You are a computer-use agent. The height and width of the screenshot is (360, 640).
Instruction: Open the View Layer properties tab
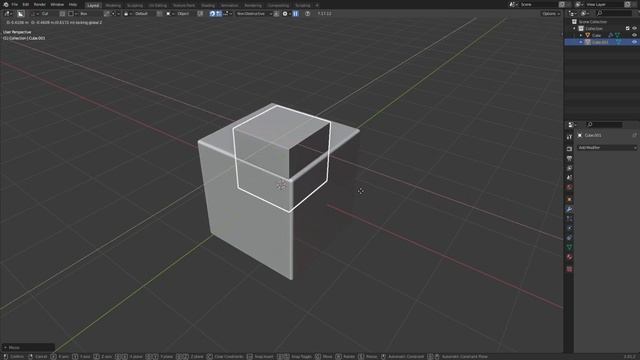click(569, 168)
